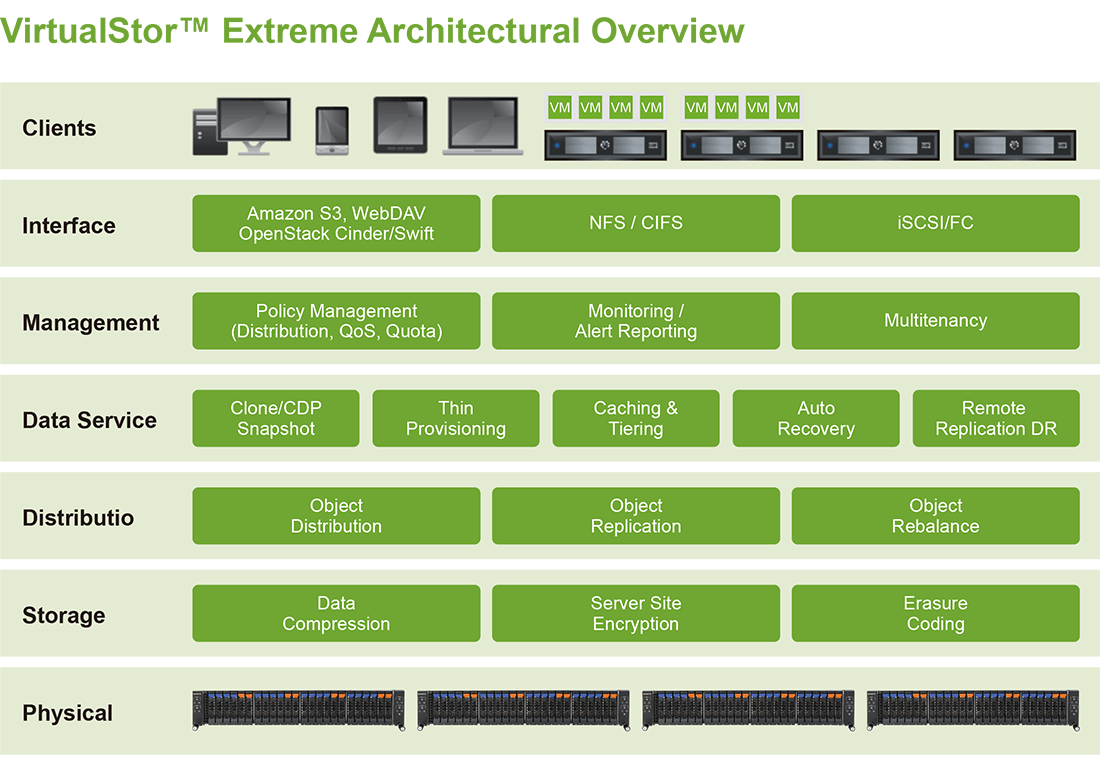Image resolution: width=1100 pixels, height=757 pixels.
Task: Select the second storage chassis in the Physical row
Action: tap(523, 710)
